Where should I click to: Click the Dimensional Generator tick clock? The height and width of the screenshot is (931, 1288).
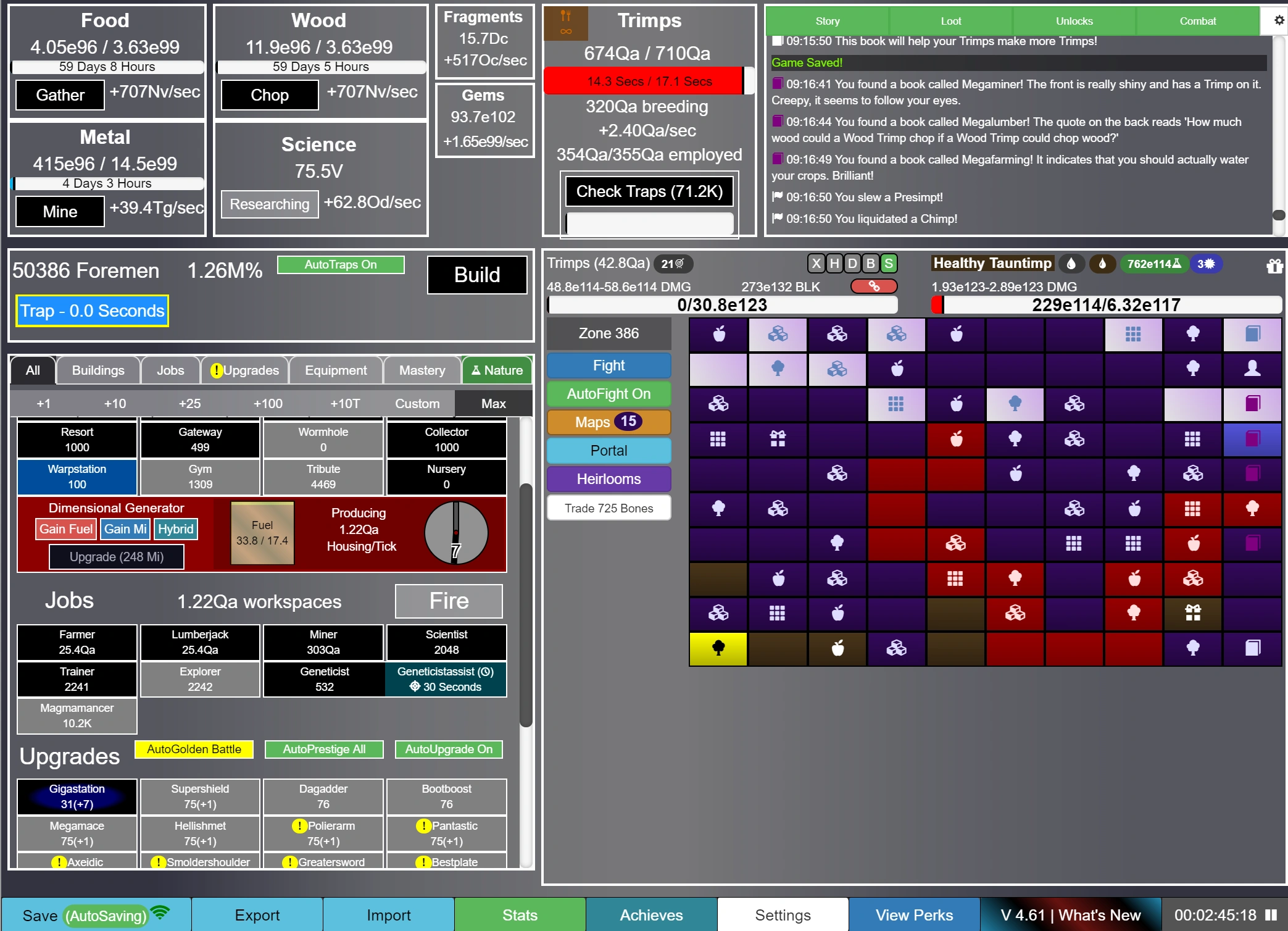455,533
